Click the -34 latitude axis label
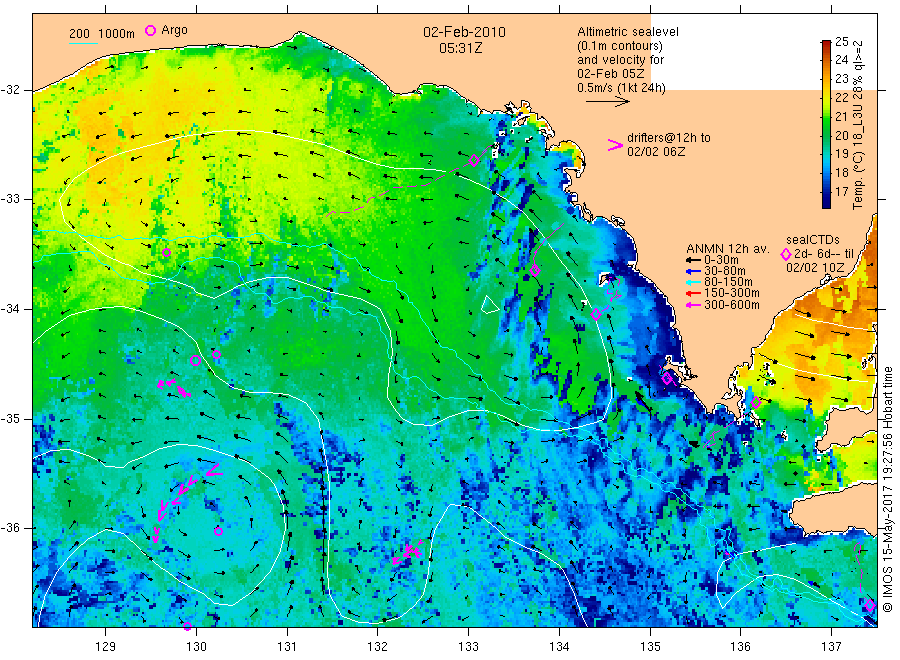 (x=10, y=309)
